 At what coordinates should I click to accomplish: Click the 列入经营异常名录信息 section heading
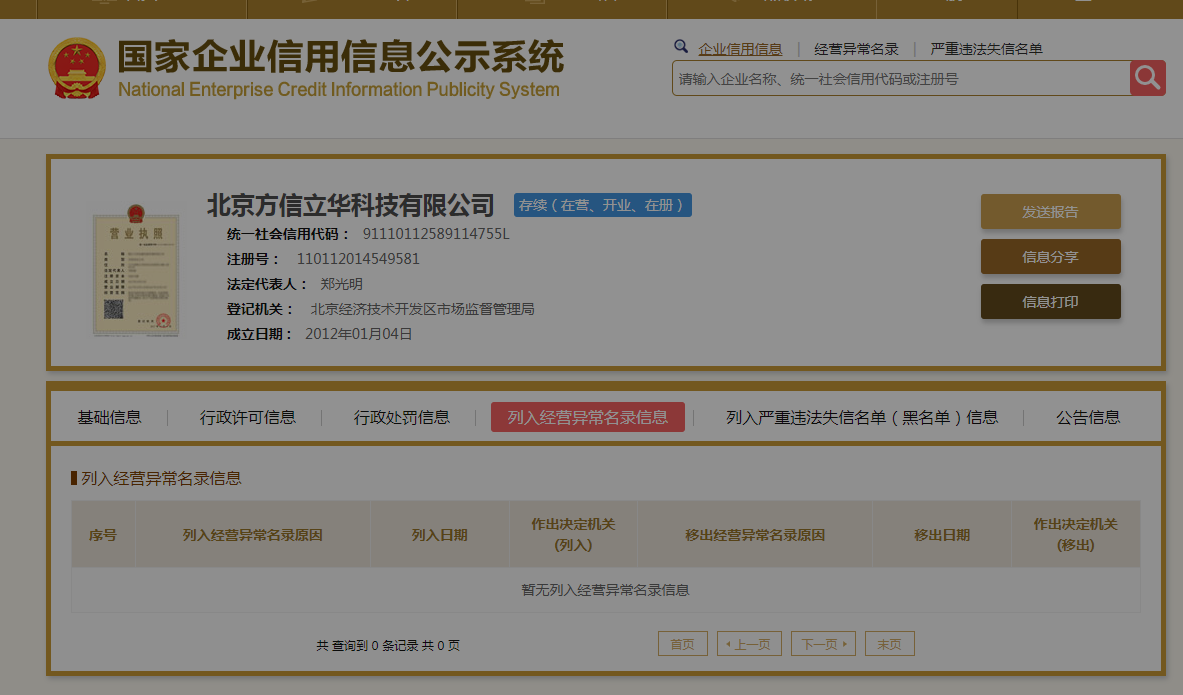click(161, 478)
